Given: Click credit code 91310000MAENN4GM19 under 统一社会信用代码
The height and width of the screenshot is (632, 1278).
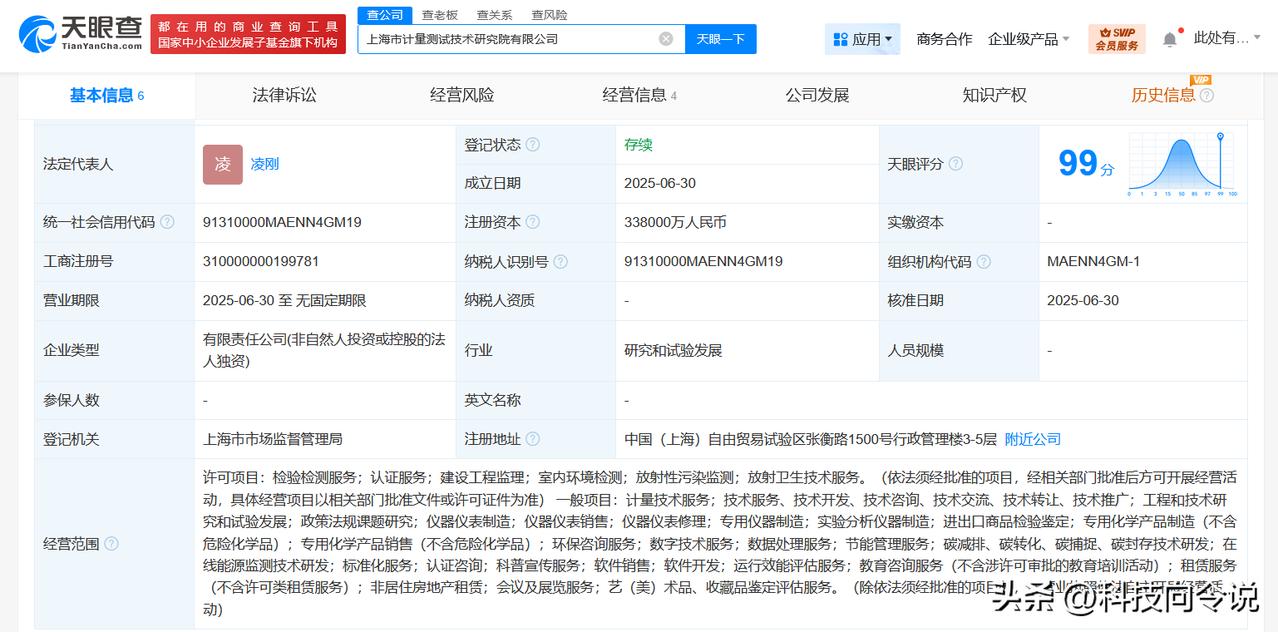Looking at the screenshot, I should [x=282, y=222].
